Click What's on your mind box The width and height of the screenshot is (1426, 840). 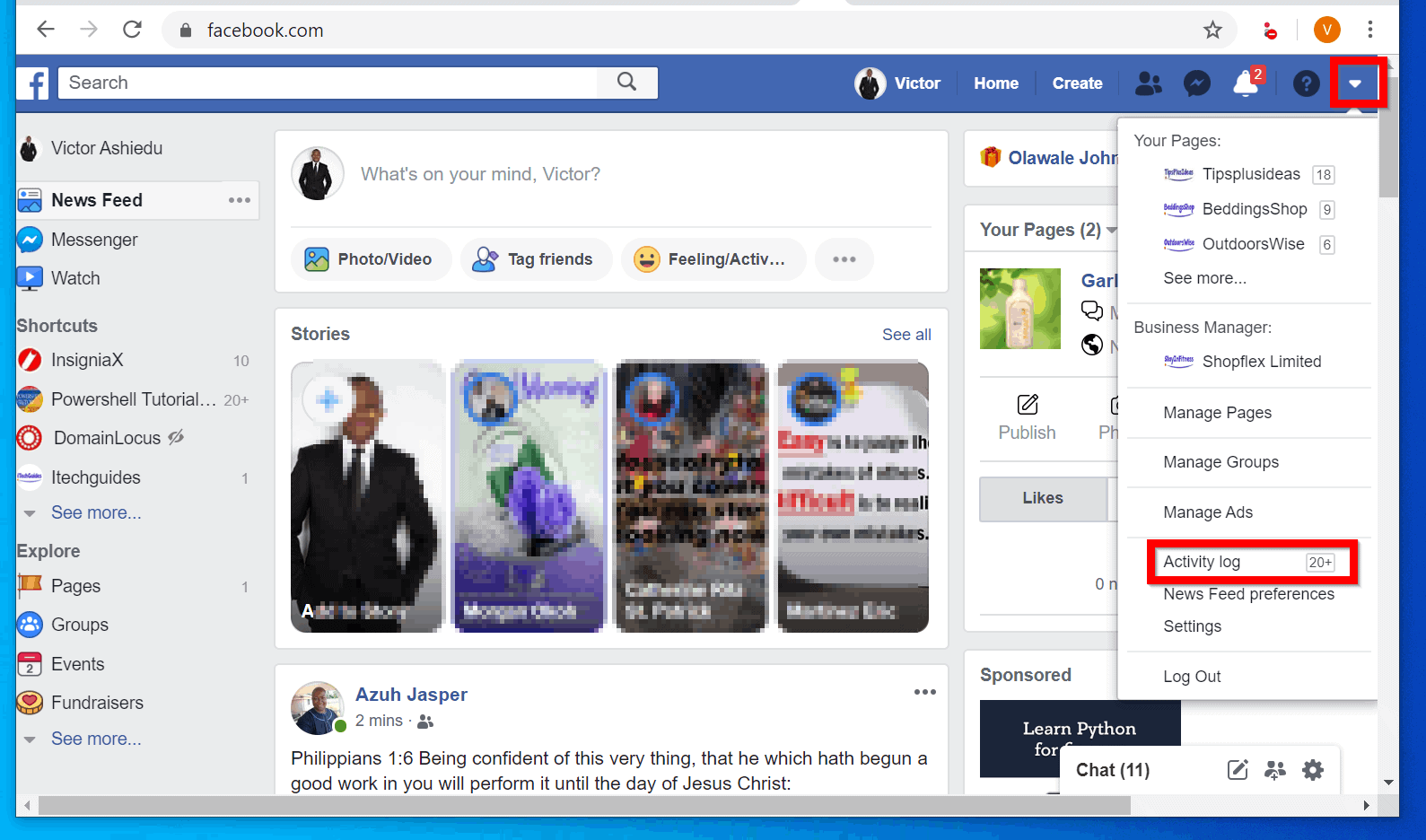(x=480, y=174)
